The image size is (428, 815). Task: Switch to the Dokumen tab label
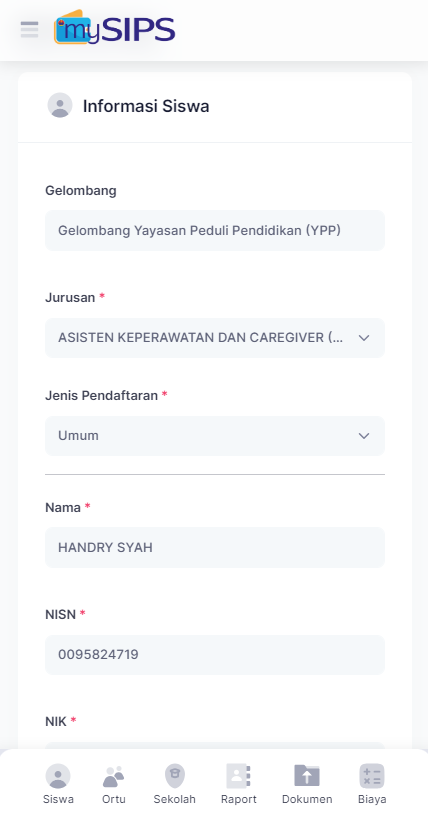(307, 799)
